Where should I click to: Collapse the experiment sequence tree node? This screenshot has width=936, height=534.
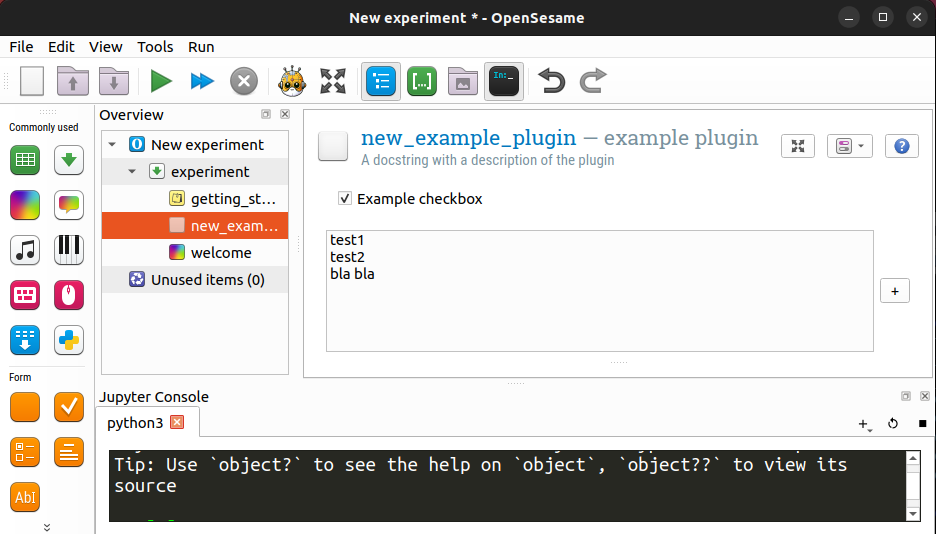click(x=132, y=172)
